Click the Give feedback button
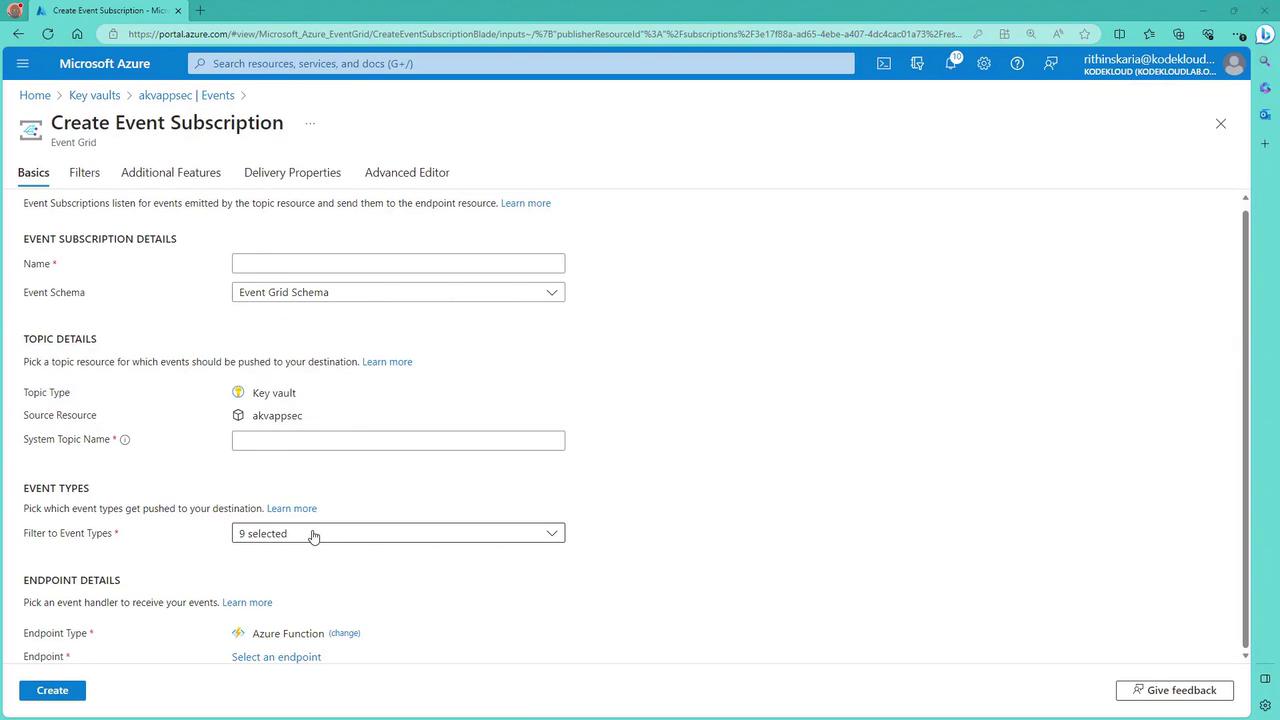Screen dimensions: 1280x720 click(x=1174, y=690)
